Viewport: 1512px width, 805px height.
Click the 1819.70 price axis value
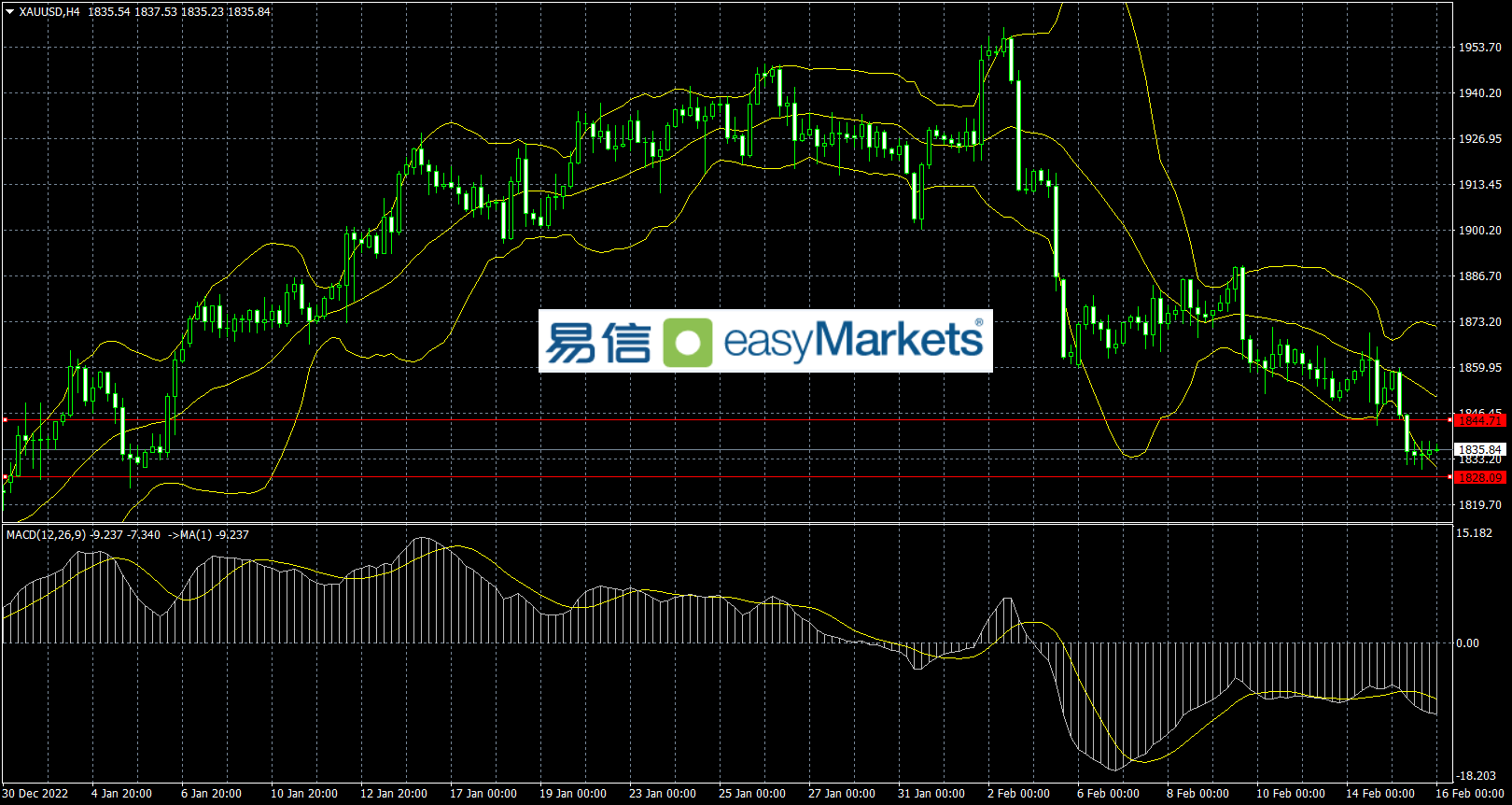(1480, 505)
